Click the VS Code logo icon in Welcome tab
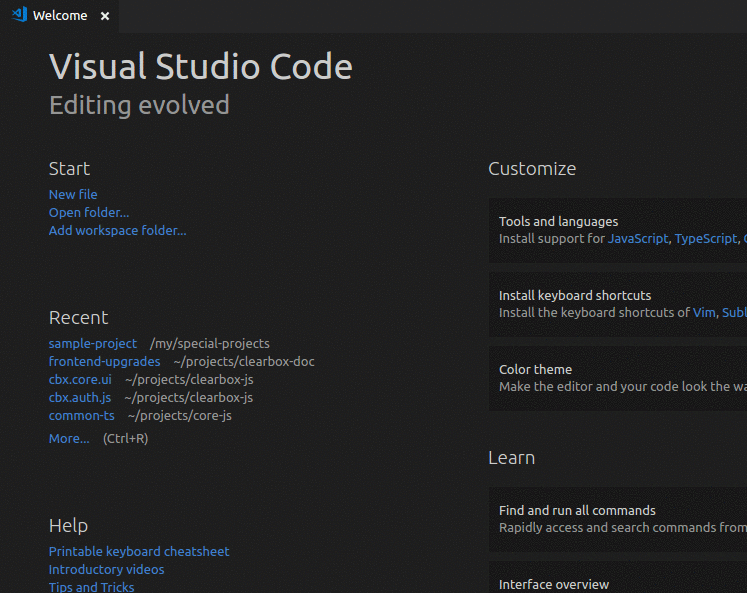747x593 pixels. click(20, 14)
